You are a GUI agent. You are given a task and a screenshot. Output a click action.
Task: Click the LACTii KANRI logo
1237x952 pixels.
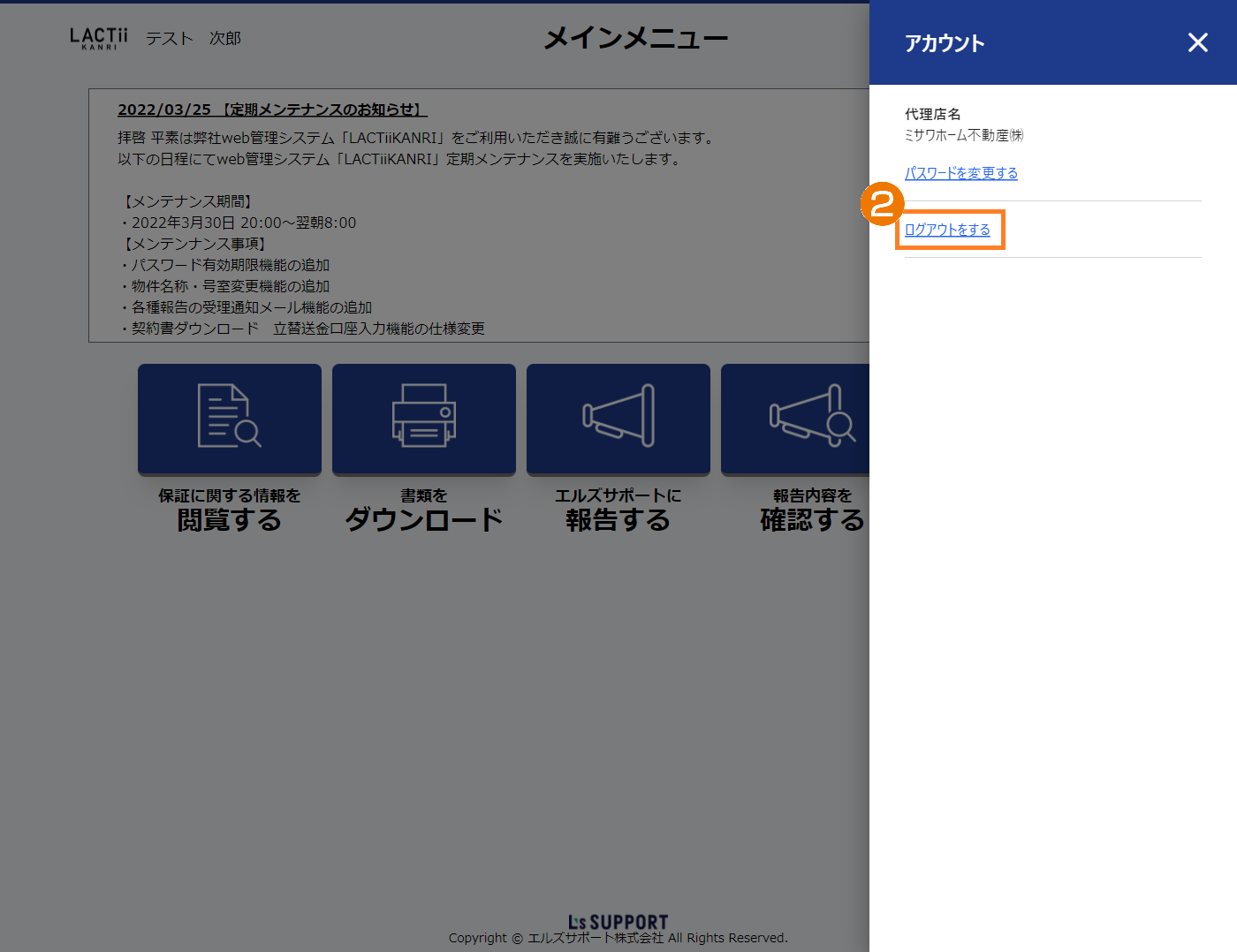pyautogui.click(x=99, y=38)
